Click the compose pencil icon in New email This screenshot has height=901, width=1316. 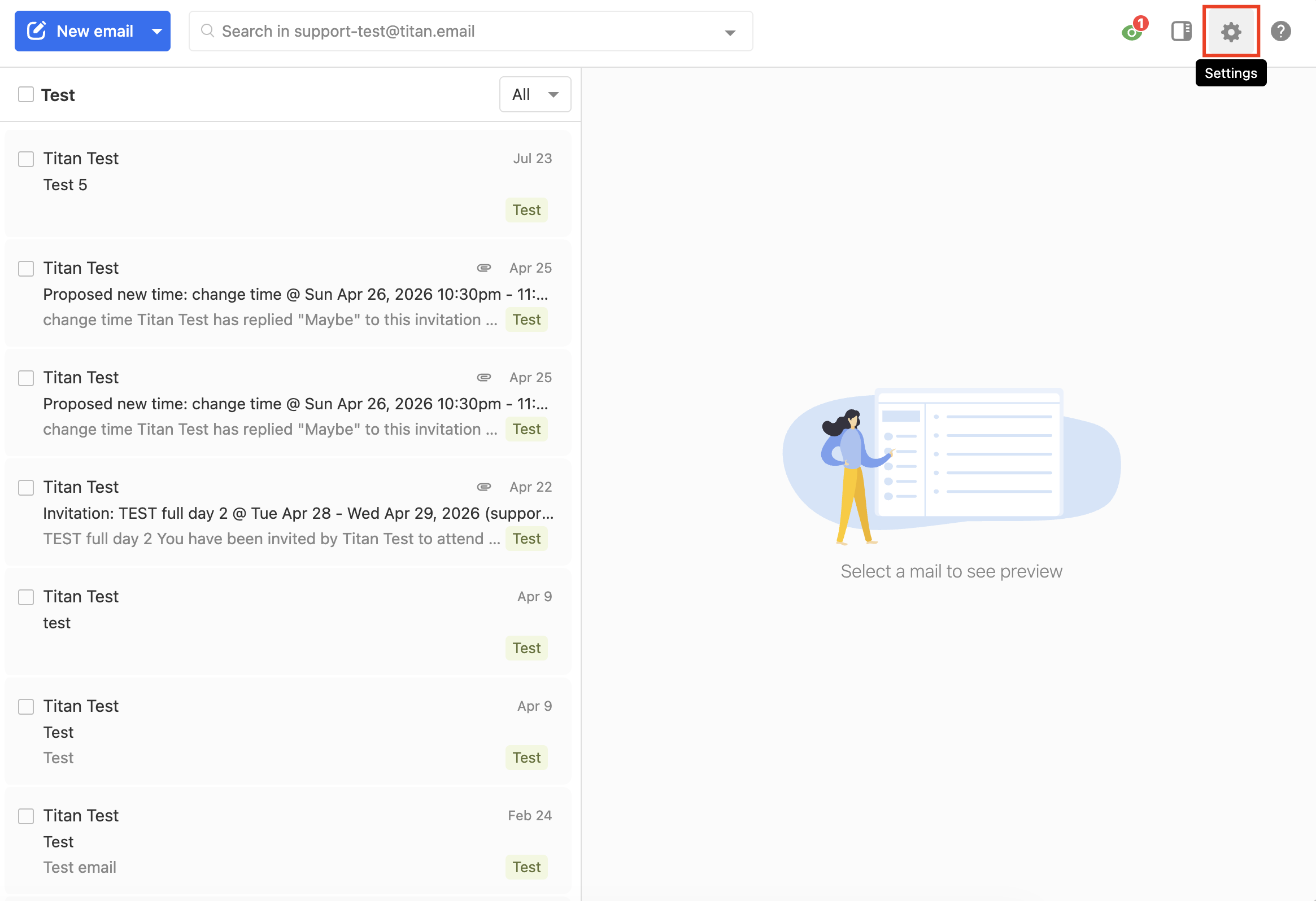(x=37, y=30)
